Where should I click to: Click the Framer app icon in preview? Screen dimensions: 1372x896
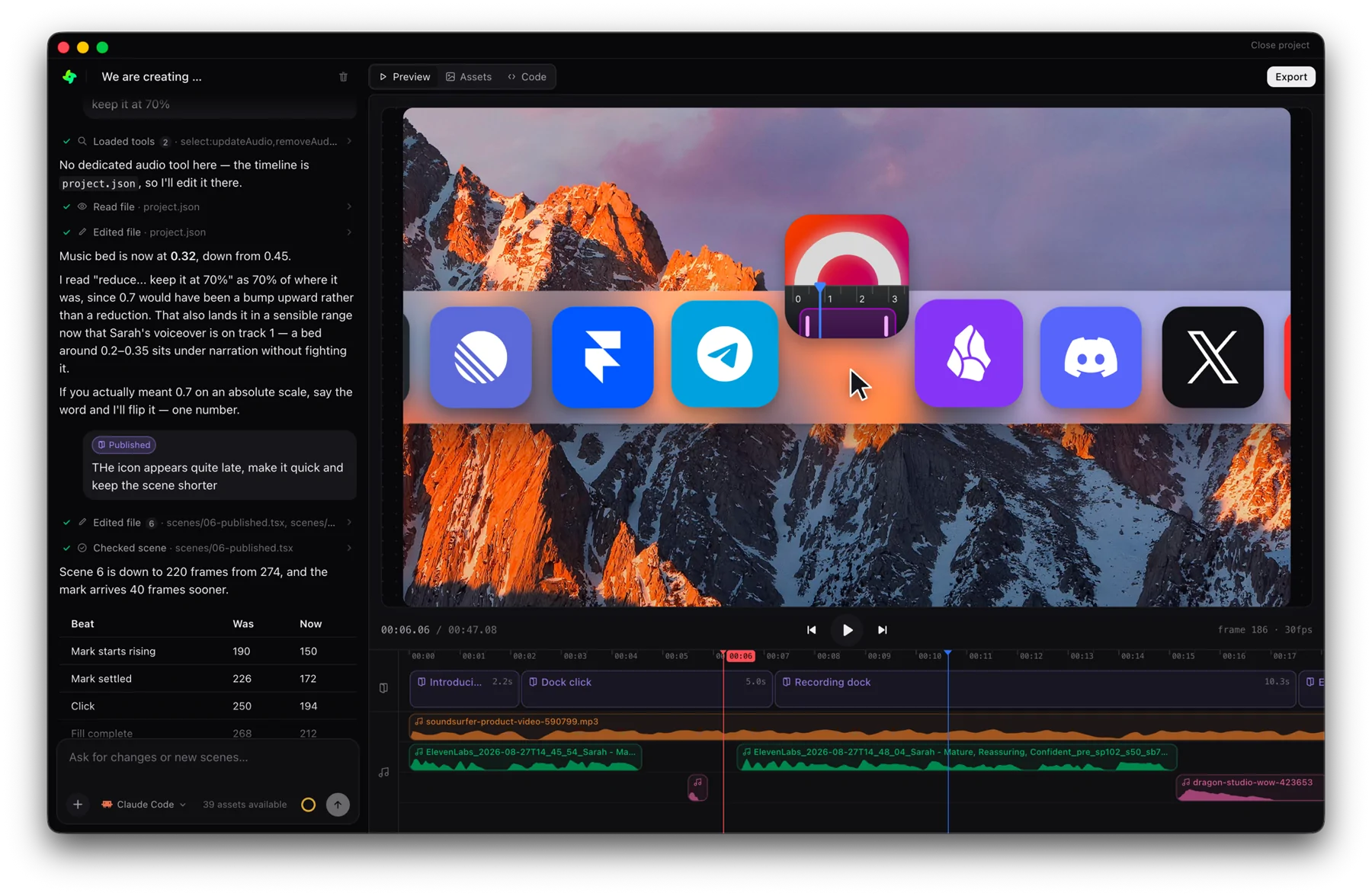coord(602,357)
